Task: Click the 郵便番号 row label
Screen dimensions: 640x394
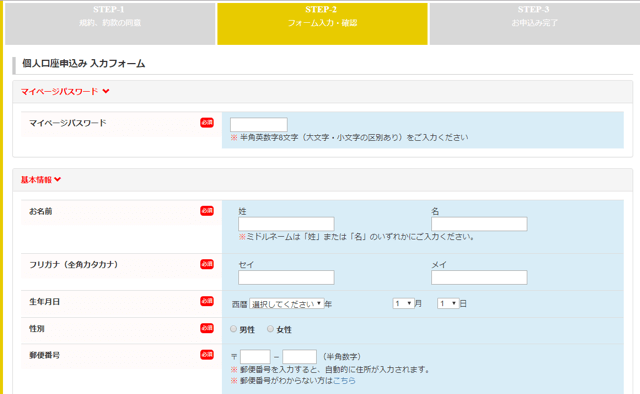Action: tap(44, 355)
